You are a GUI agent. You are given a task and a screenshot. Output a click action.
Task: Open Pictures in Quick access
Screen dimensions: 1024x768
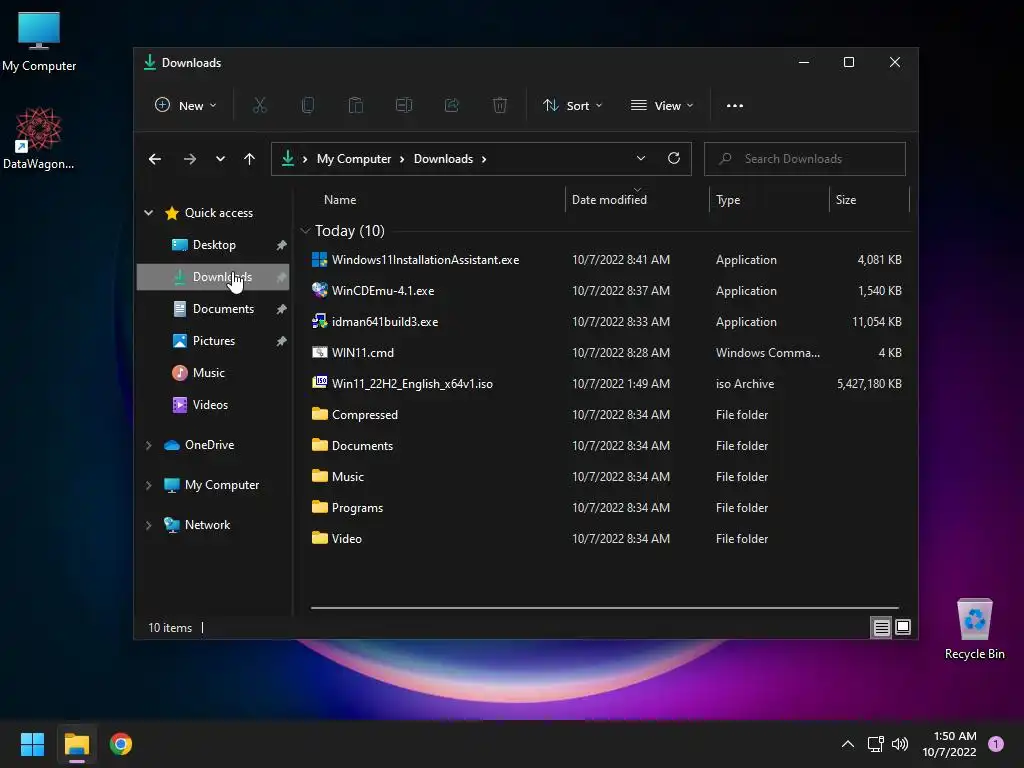213,341
